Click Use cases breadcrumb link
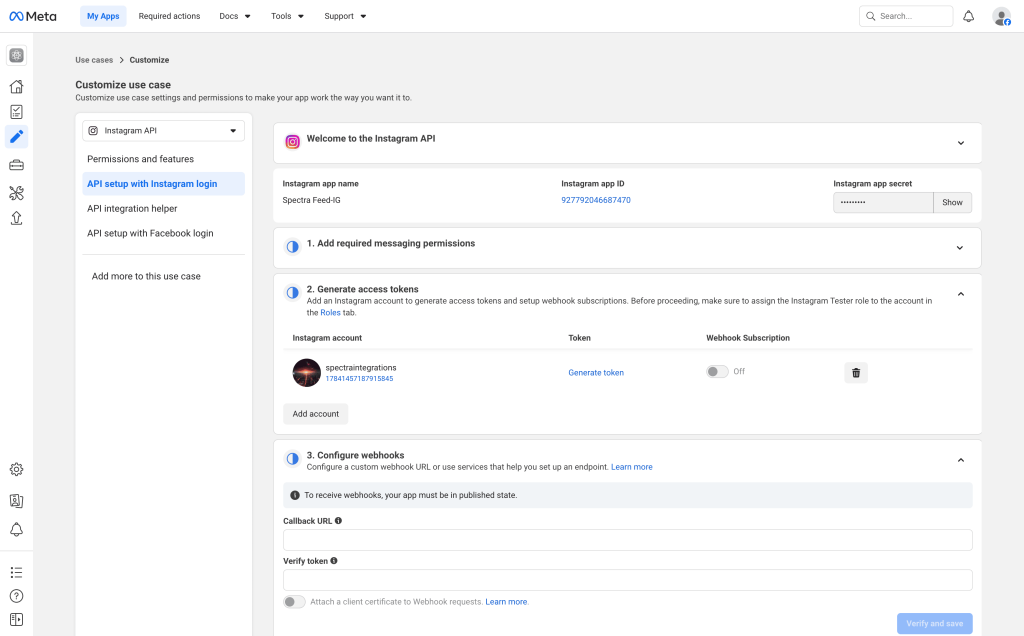This screenshot has width=1024, height=636. tap(94, 60)
